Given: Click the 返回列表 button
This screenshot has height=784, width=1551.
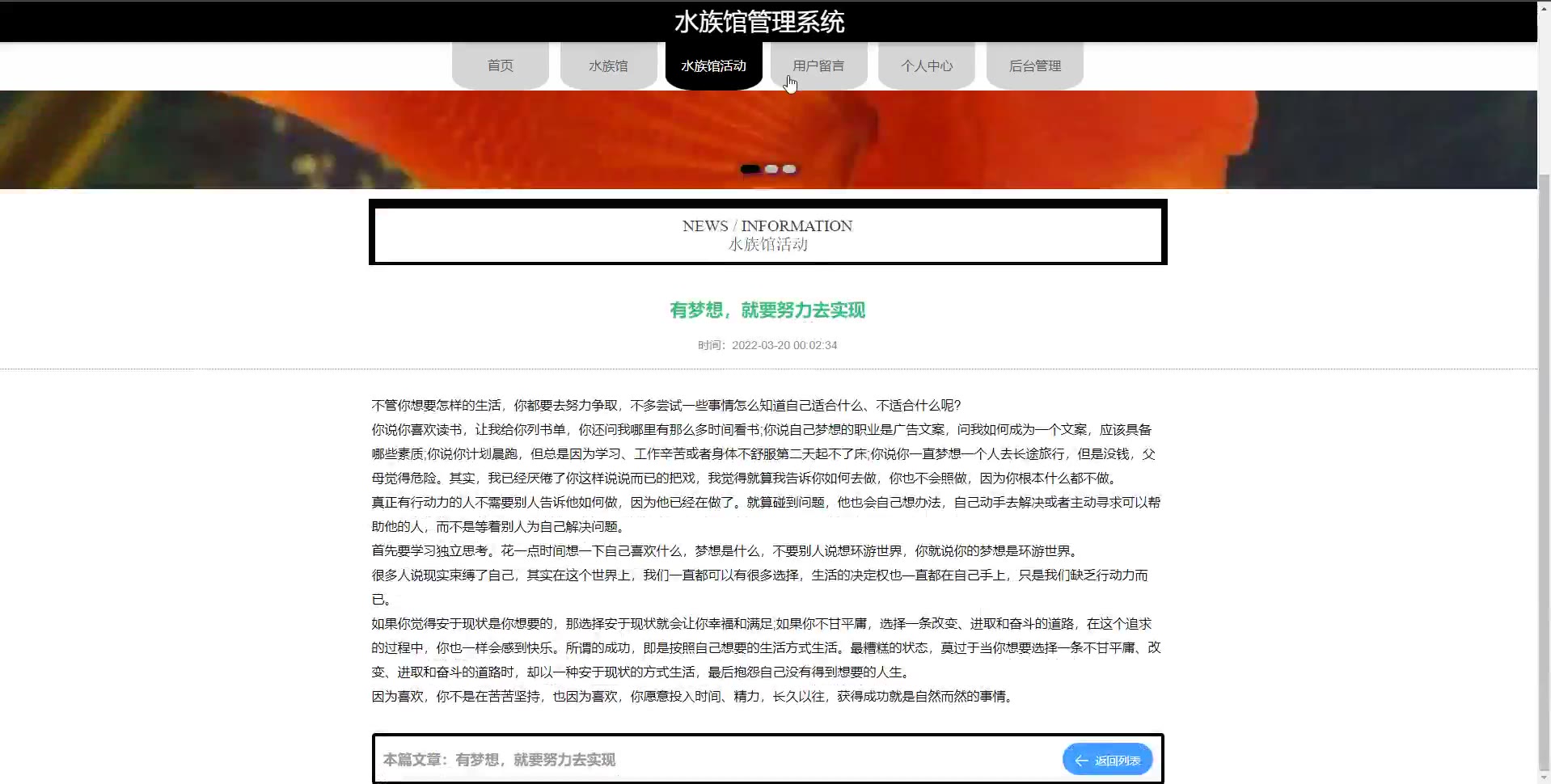Looking at the screenshot, I should [x=1107, y=760].
